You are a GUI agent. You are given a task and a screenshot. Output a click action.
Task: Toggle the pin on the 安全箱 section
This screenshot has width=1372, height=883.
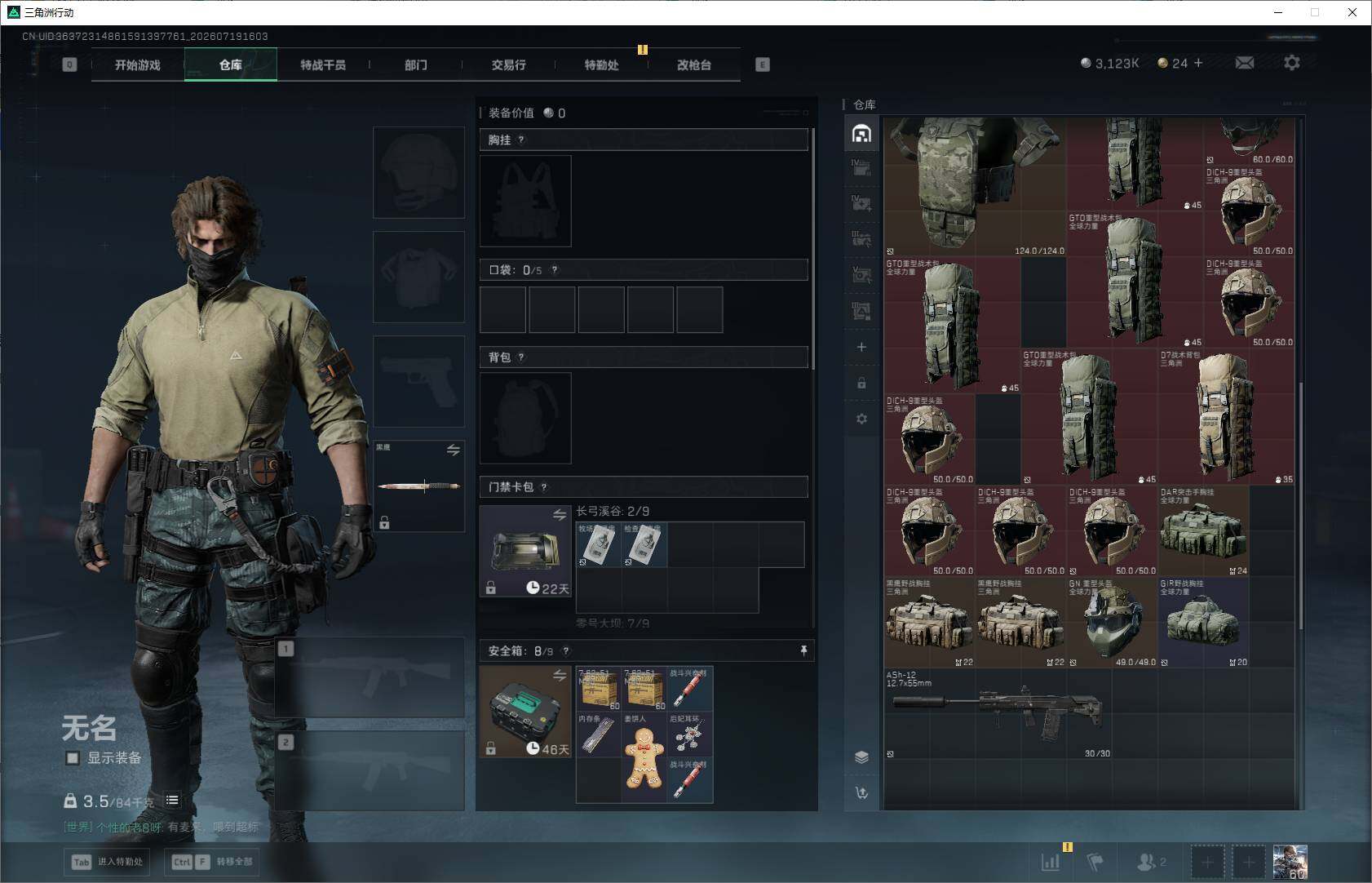(803, 650)
